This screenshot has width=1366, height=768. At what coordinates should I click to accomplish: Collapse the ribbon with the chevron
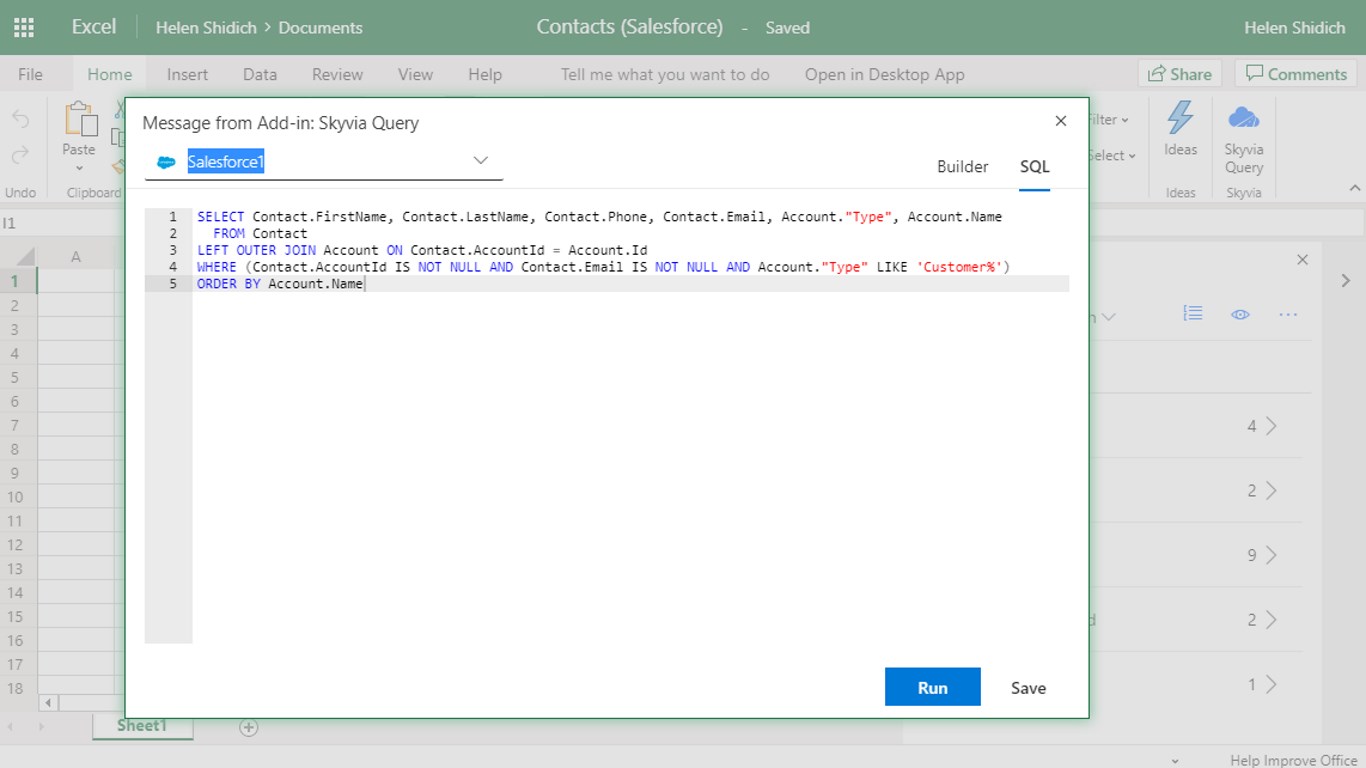pos(1355,188)
